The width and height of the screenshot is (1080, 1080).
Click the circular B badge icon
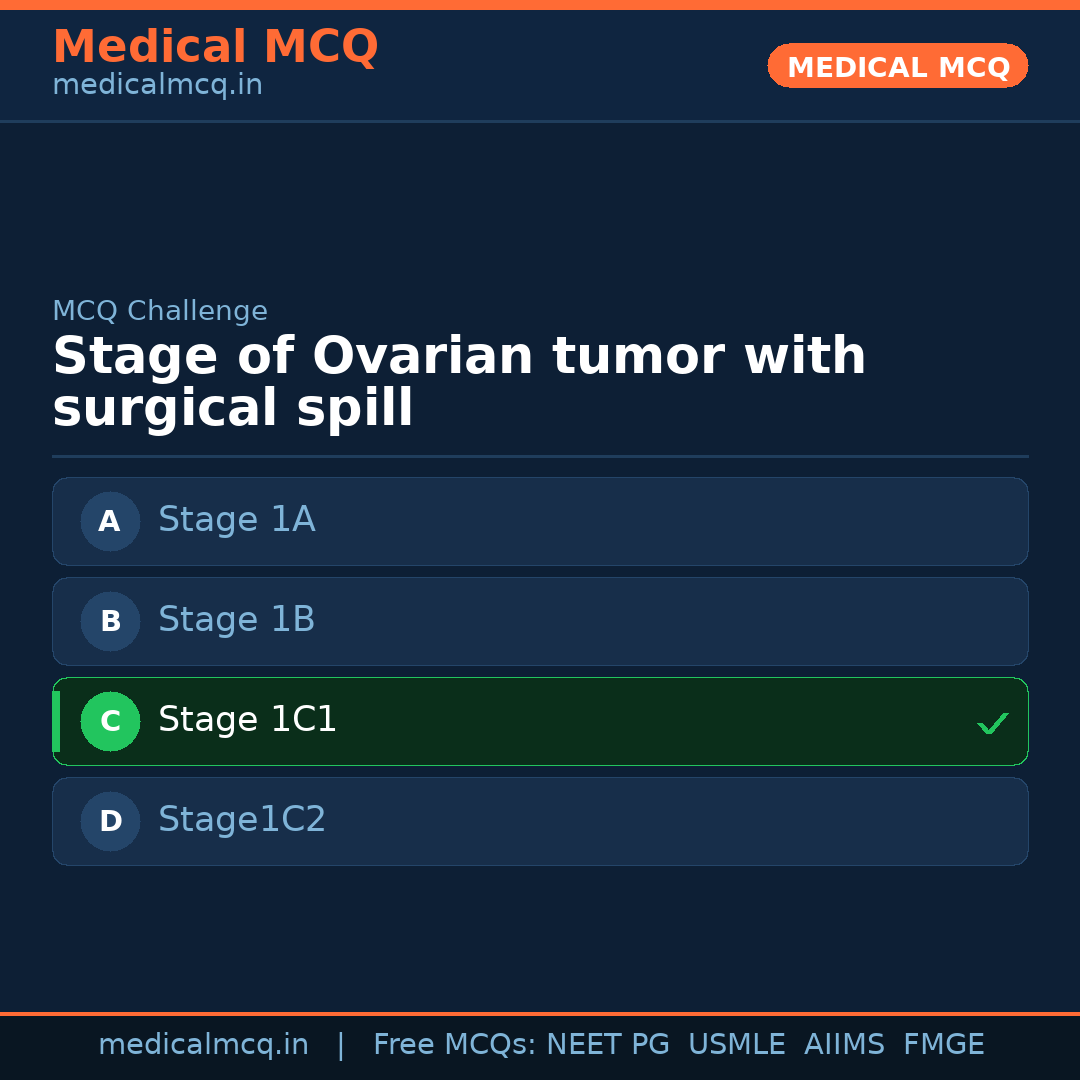(110, 621)
